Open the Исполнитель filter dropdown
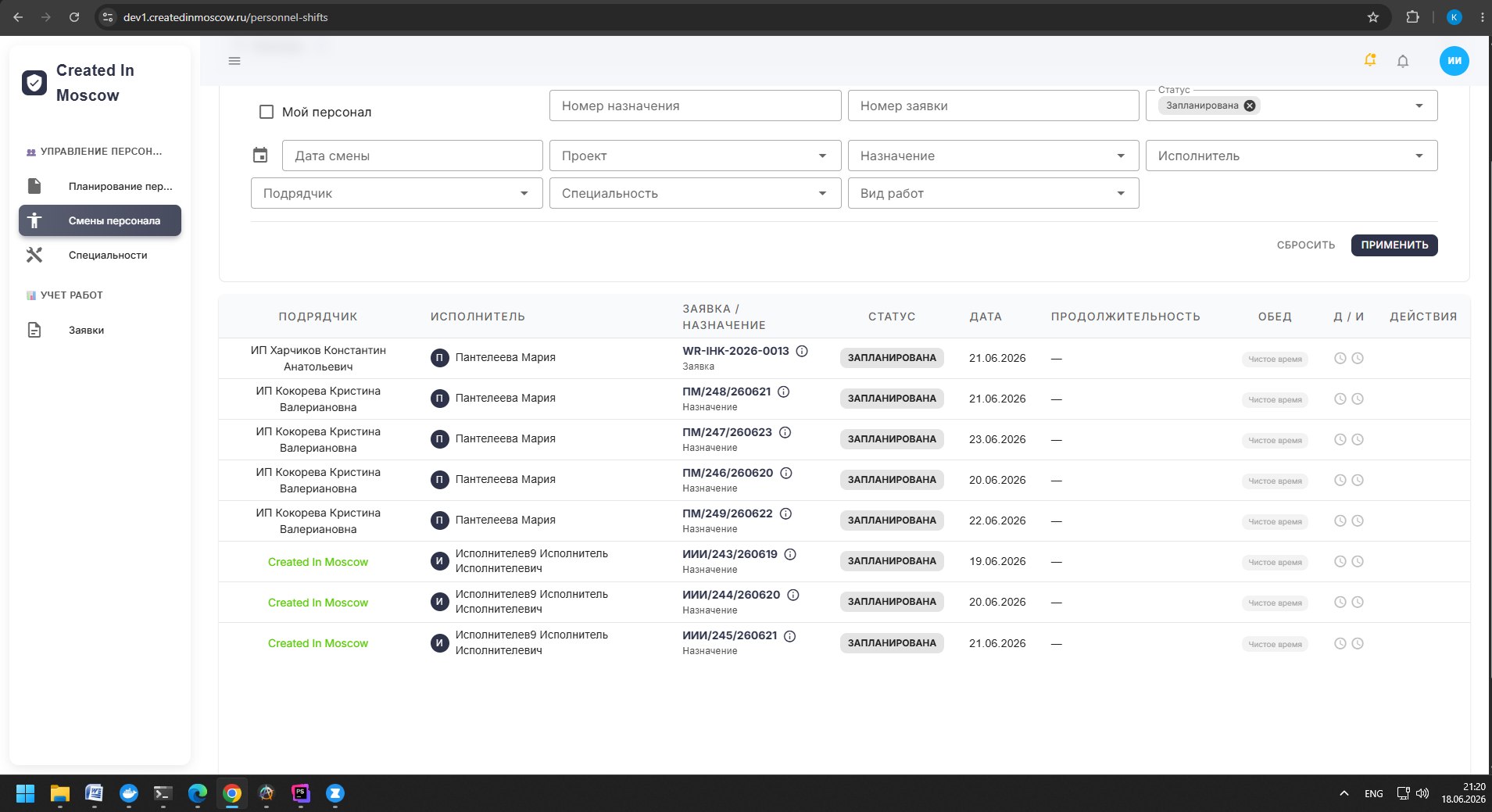This screenshot has width=1492, height=812. 1291,156
